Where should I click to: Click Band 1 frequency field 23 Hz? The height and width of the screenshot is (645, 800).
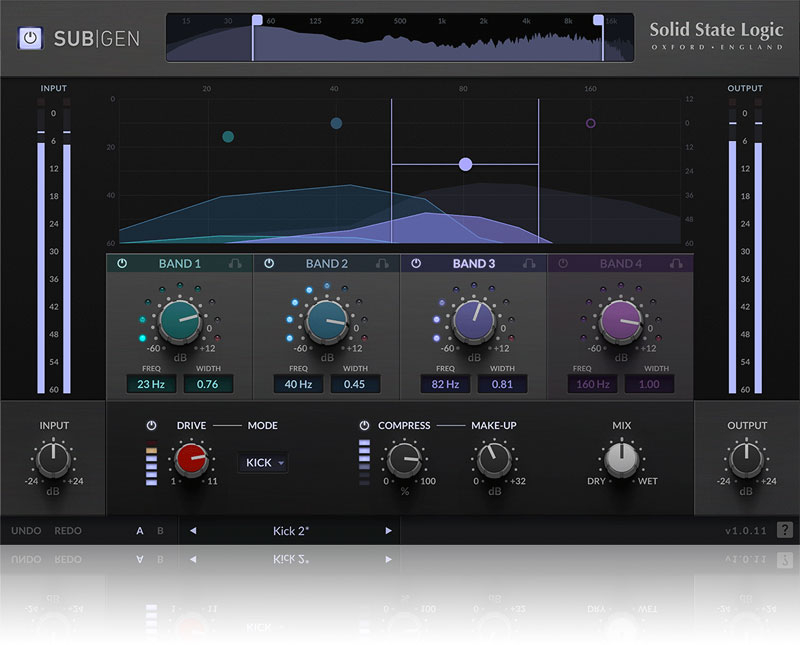(151, 384)
